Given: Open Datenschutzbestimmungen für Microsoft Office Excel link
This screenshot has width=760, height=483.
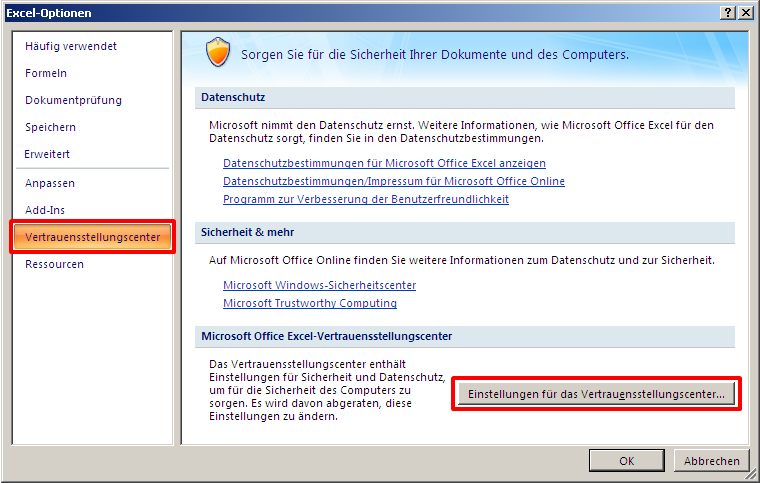Looking at the screenshot, I should [x=384, y=163].
